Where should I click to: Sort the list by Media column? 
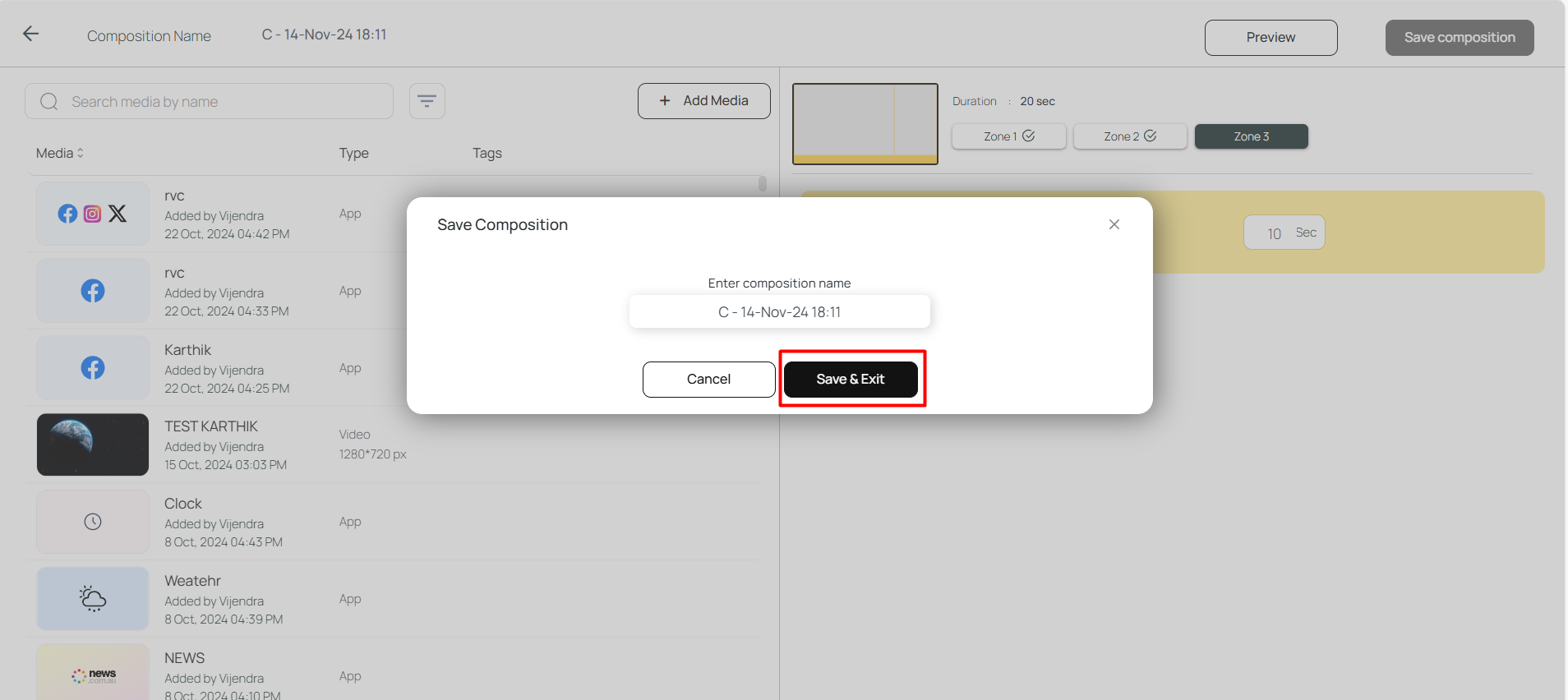pyautogui.click(x=60, y=154)
